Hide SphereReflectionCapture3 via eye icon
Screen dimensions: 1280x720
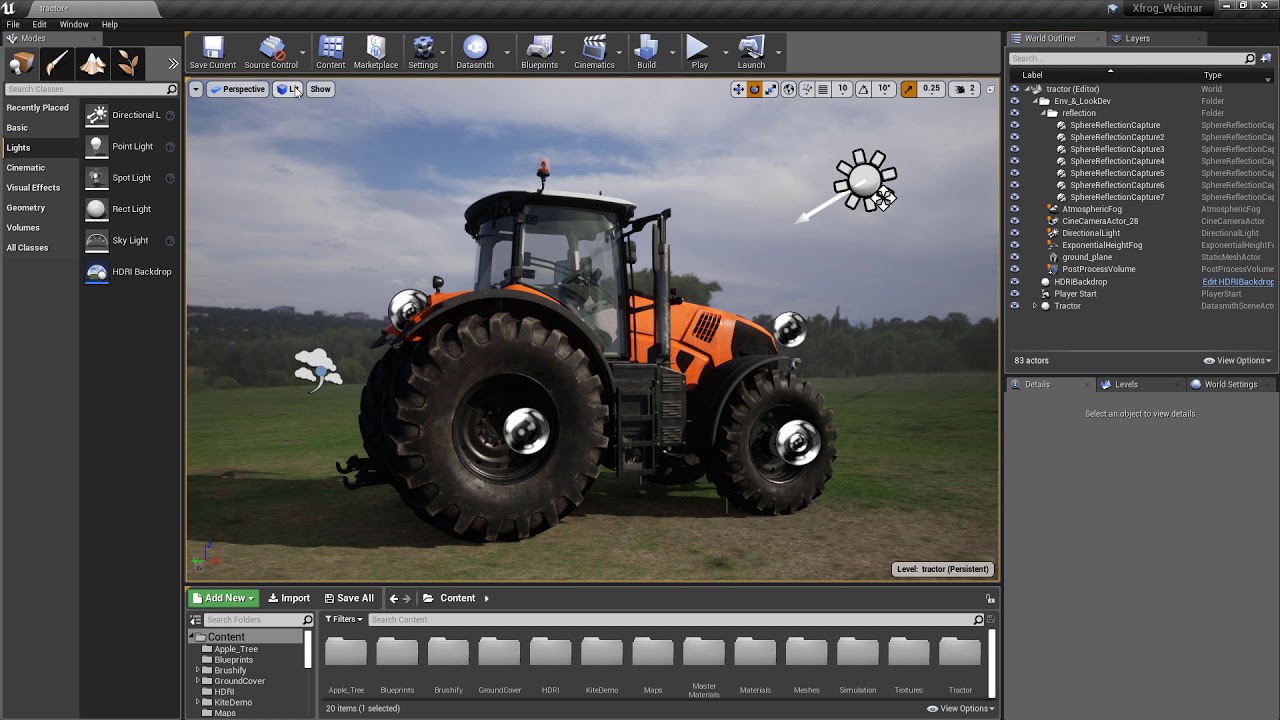1014,149
